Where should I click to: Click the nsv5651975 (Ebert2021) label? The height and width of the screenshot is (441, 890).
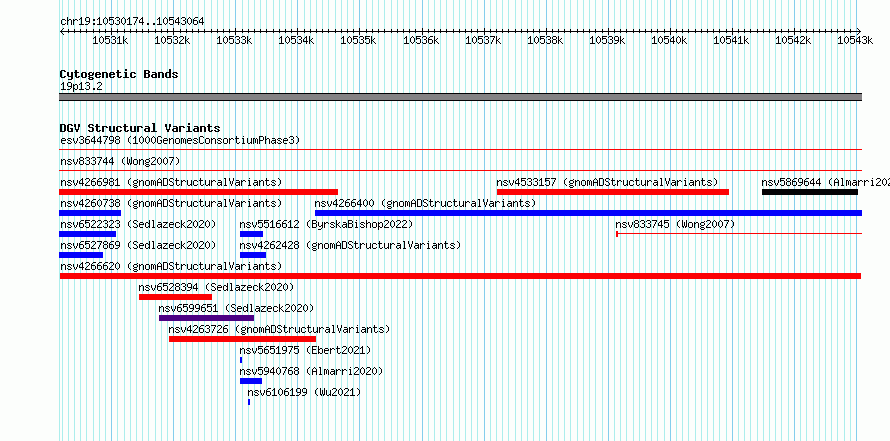point(305,350)
